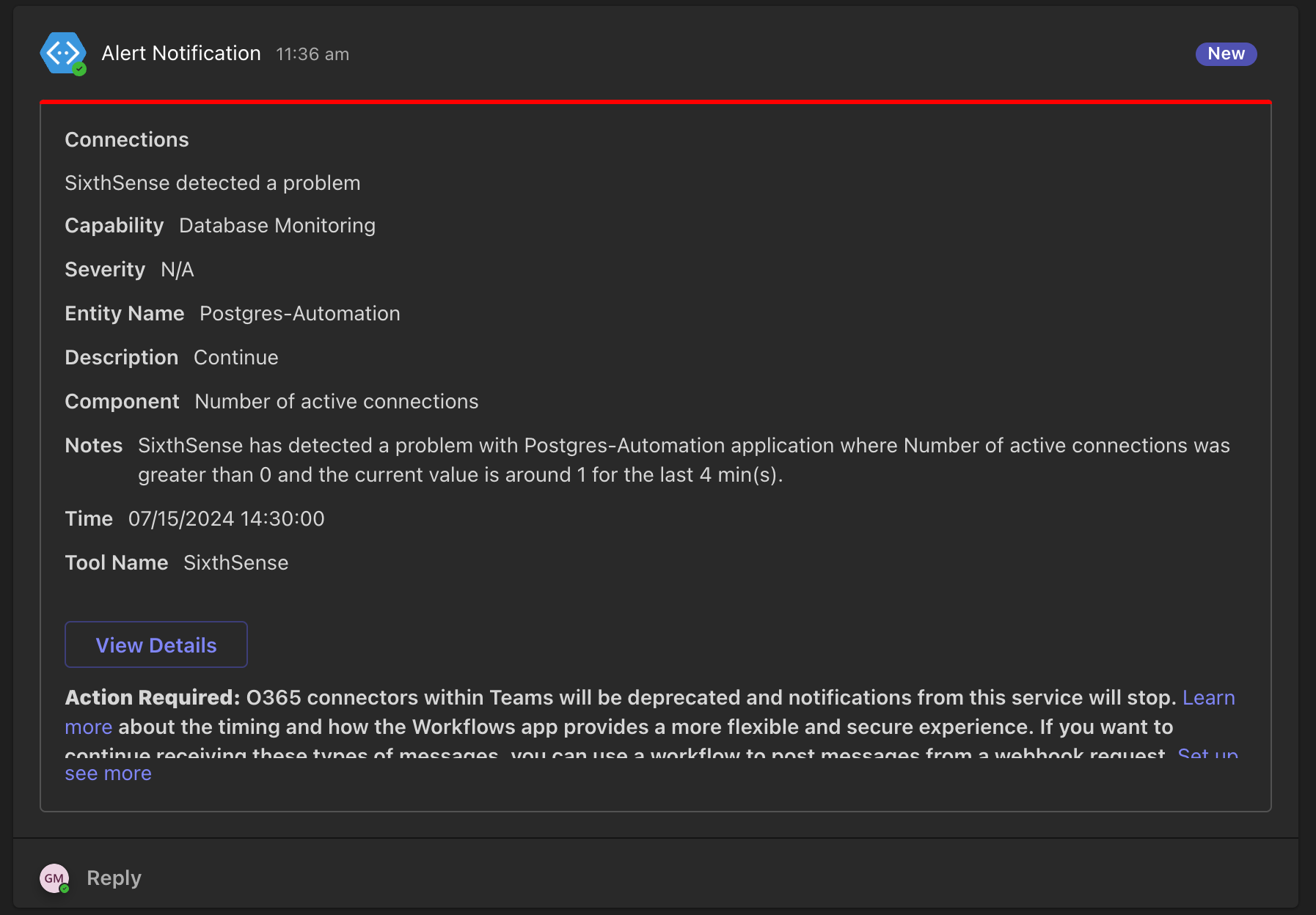Select 'SixthSense detected a problem' text

click(x=213, y=183)
